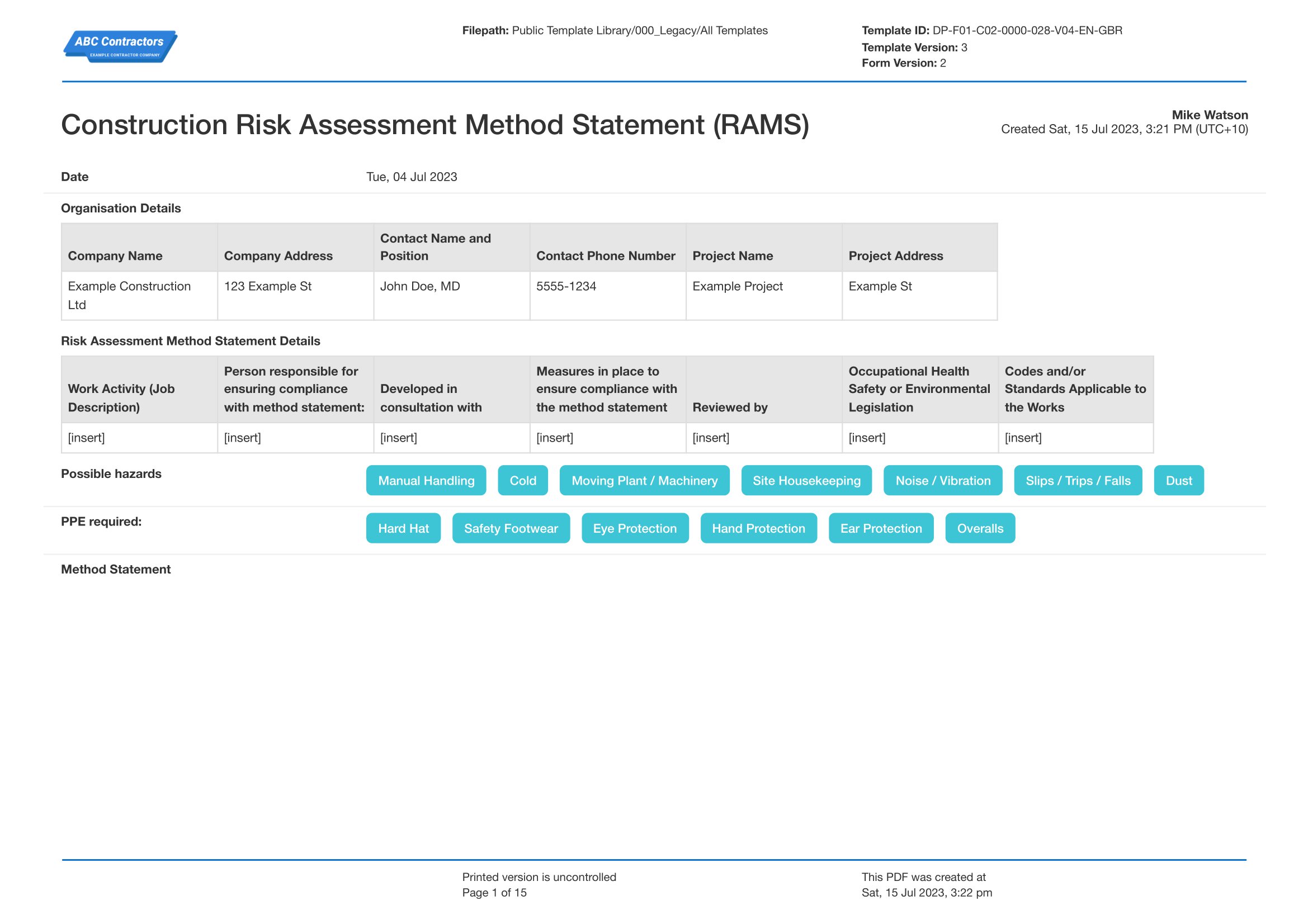
Task: Select the Eye Protection PPE tag
Action: pos(635,528)
